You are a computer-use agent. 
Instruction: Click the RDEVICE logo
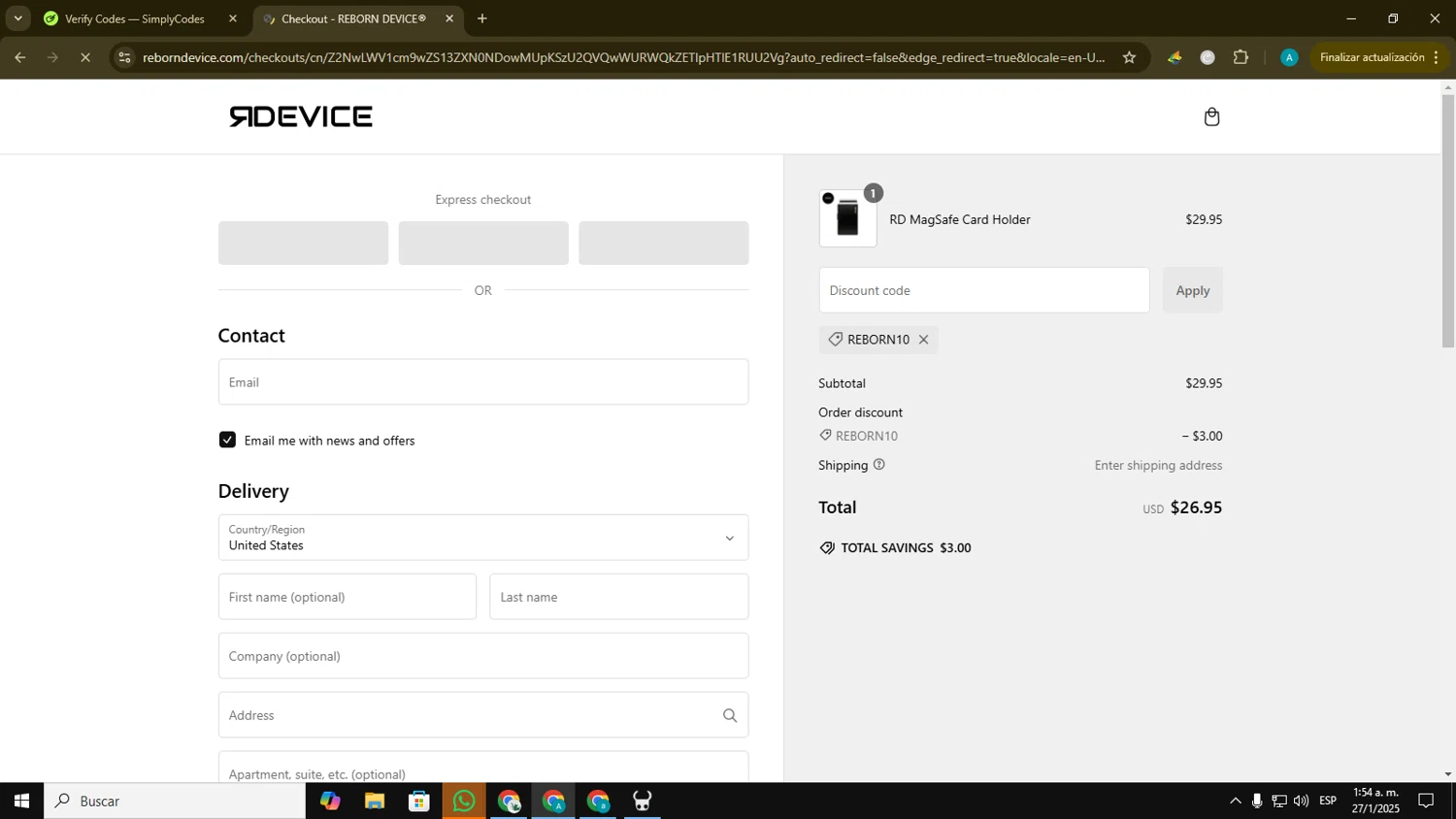point(301,116)
